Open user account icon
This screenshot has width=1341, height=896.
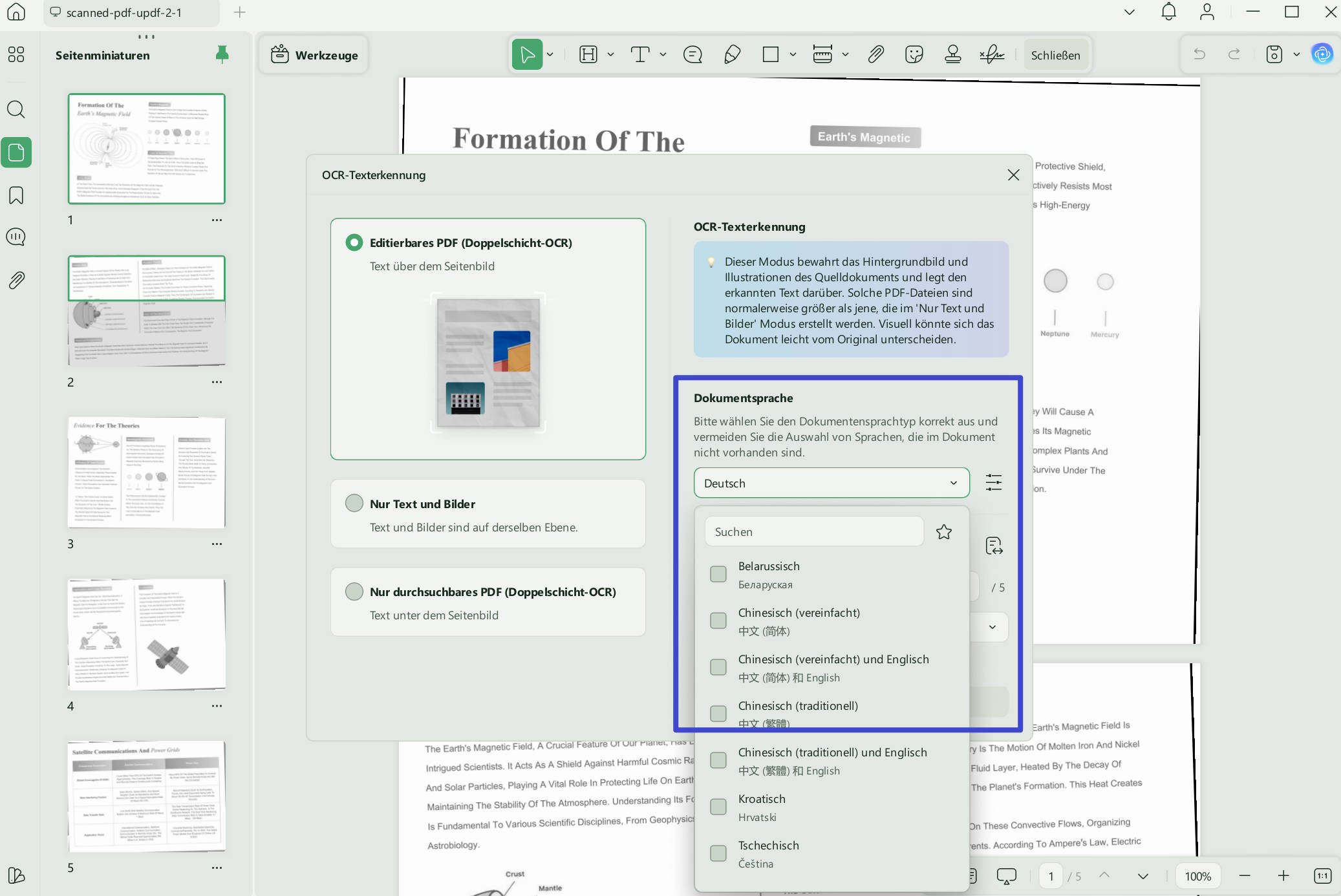[1207, 12]
